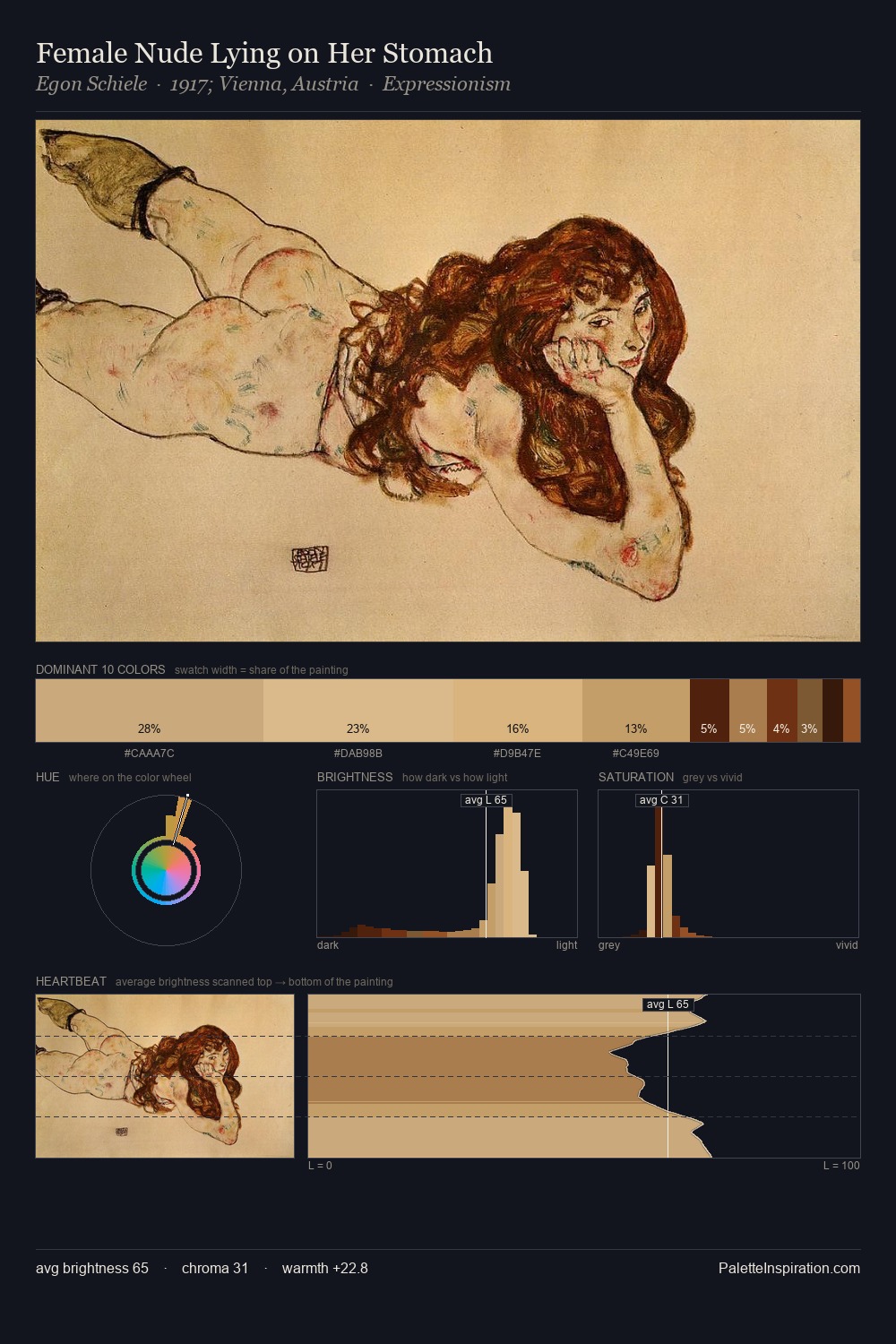The image size is (896, 1344).
Task: Click the footer text warmth +22.8
Action: (325, 1268)
